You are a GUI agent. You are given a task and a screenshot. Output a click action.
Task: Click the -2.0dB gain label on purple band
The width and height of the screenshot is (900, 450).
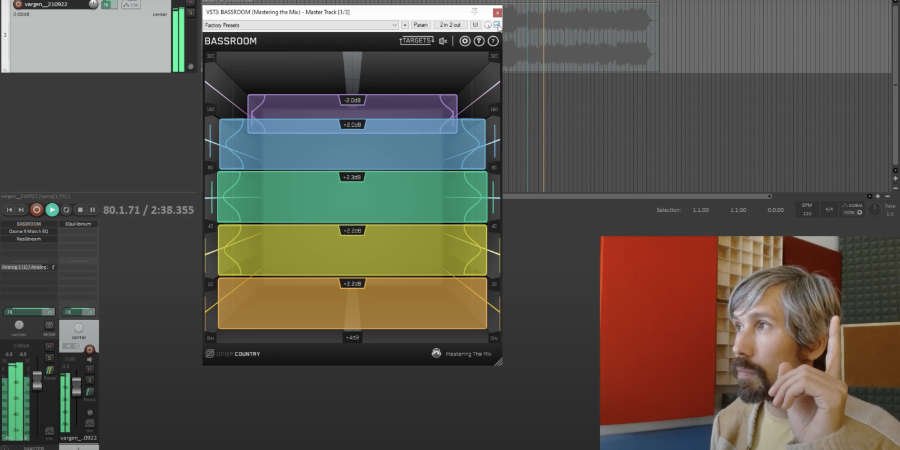click(352, 100)
